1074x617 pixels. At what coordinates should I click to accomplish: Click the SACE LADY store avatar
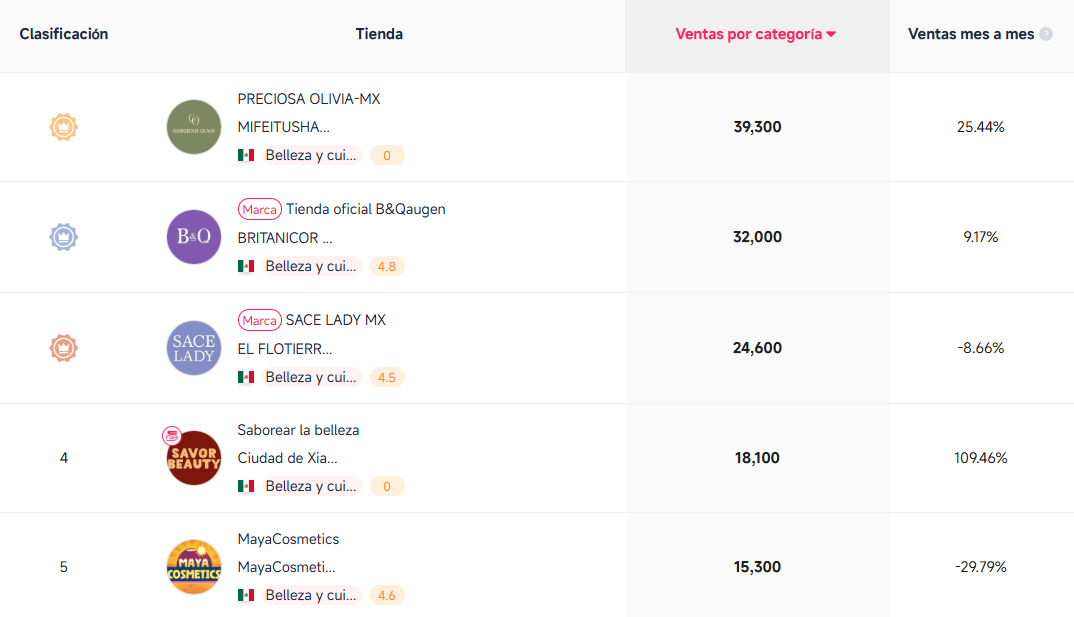tap(194, 348)
